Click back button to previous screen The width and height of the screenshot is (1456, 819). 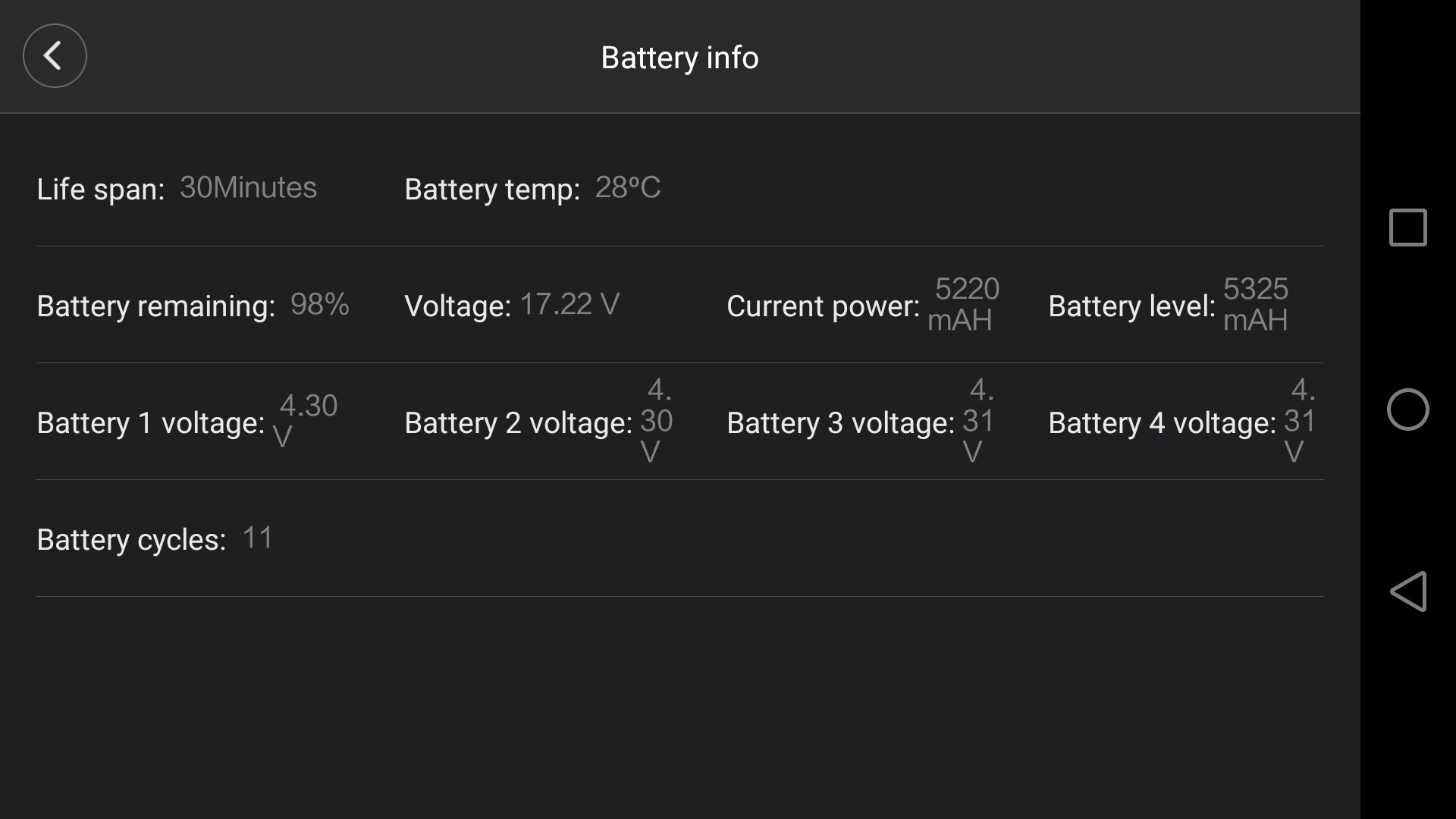click(54, 55)
